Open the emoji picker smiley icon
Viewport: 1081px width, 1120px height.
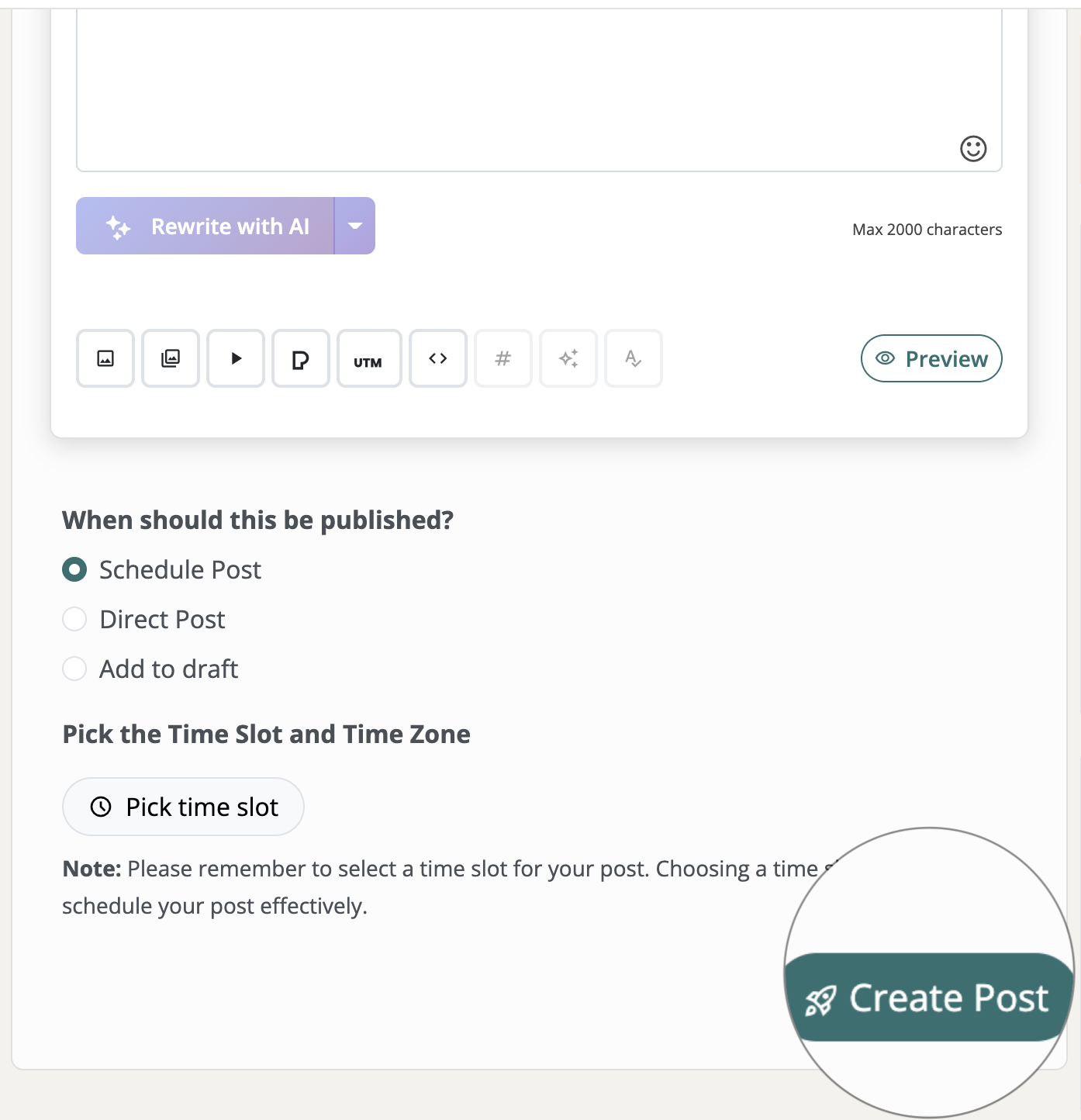click(975, 148)
